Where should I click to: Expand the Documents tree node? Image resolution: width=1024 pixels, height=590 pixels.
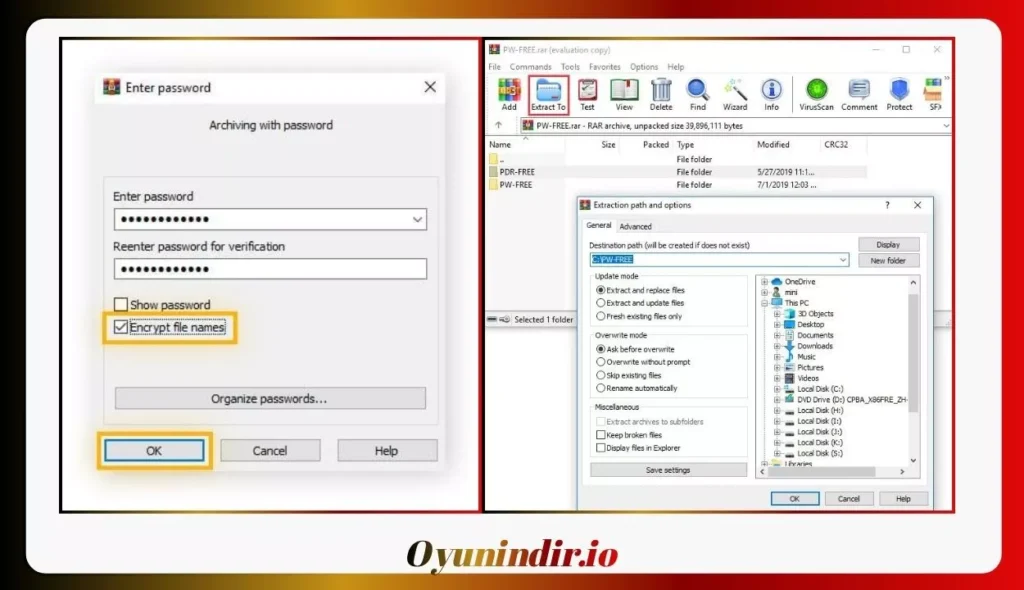pyautogui.click(x=777, y=335)
